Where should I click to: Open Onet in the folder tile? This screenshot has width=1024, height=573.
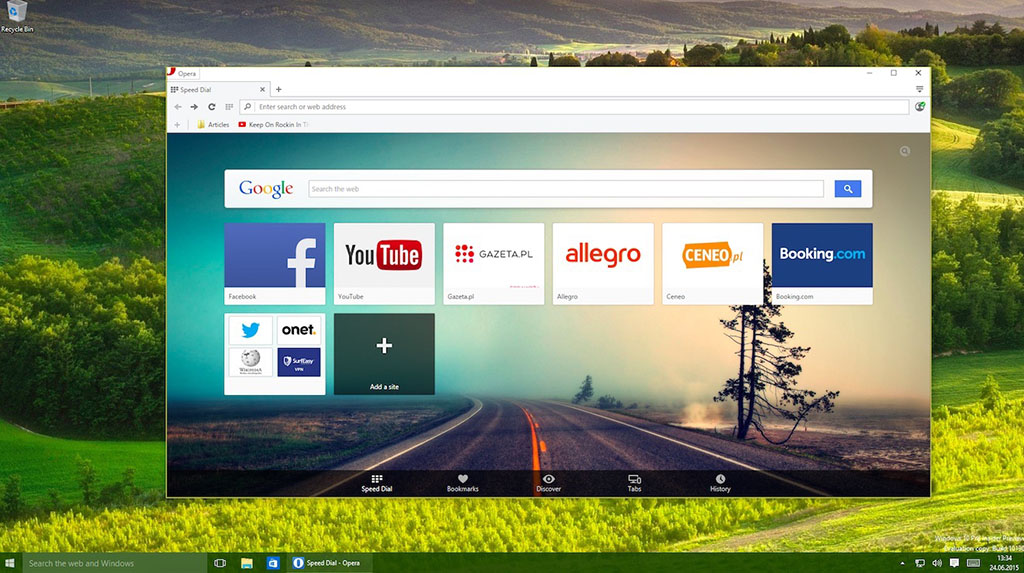pos(299,330)
